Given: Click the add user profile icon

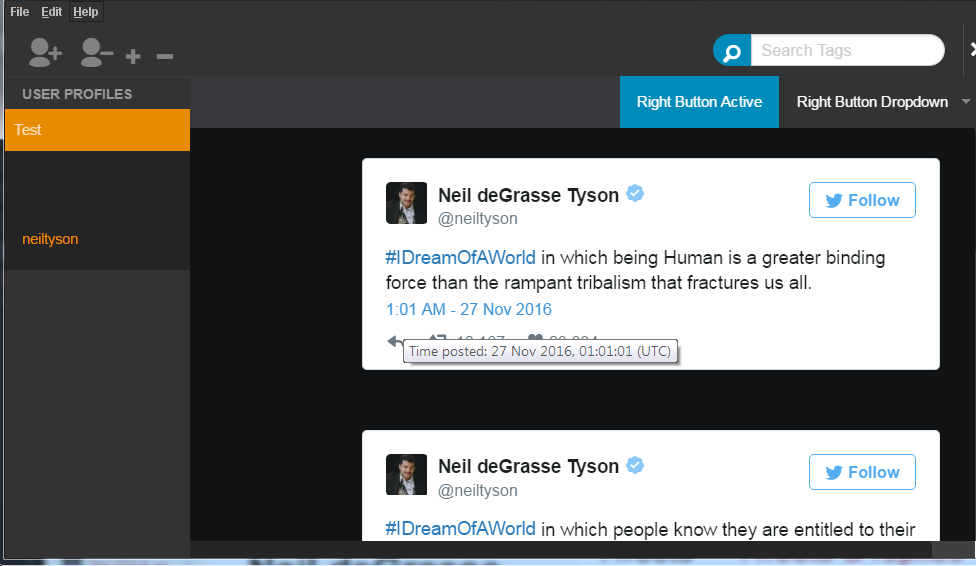Looking at the screenshot, I should point(45,52).
